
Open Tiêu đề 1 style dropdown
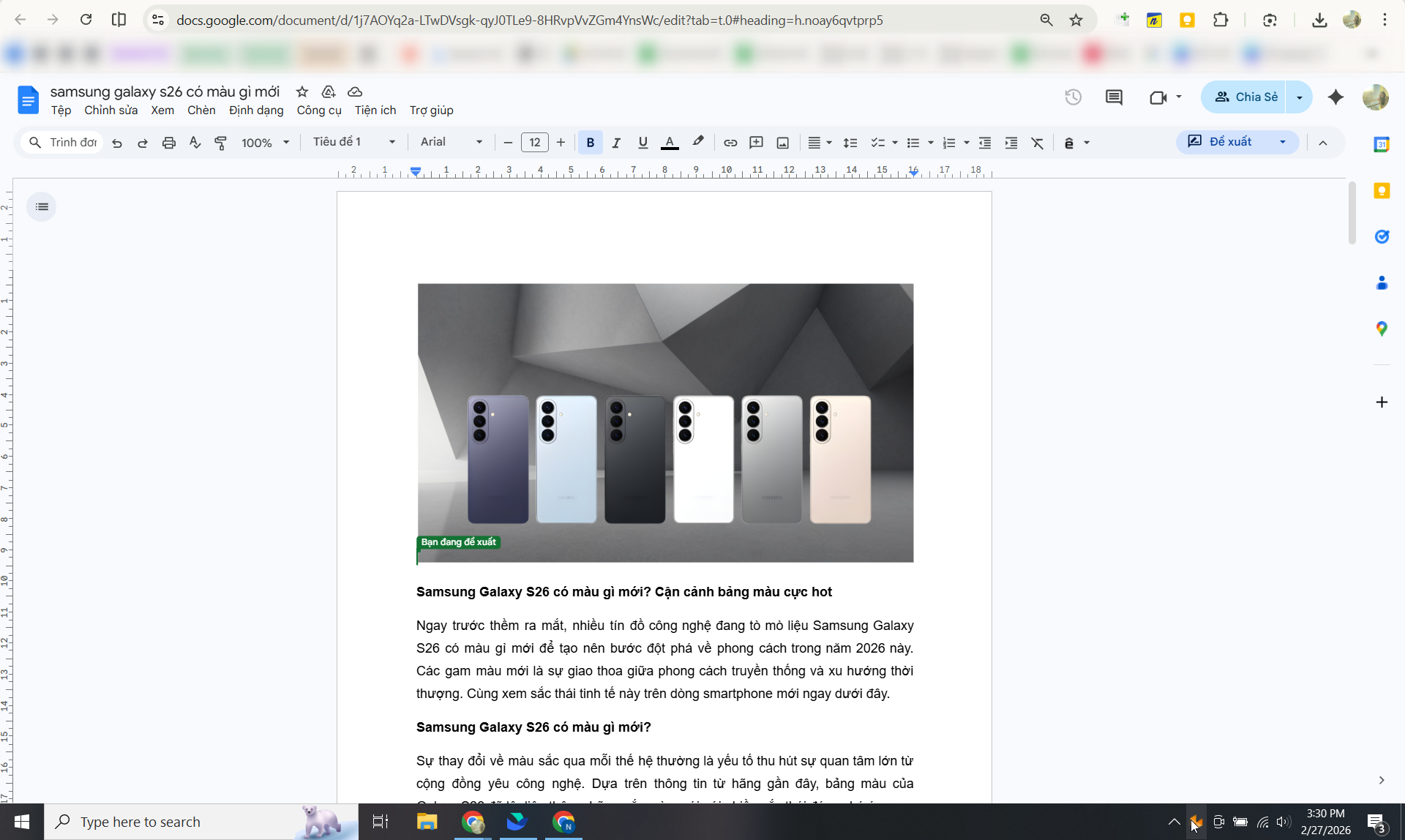(x=354, y=142)
